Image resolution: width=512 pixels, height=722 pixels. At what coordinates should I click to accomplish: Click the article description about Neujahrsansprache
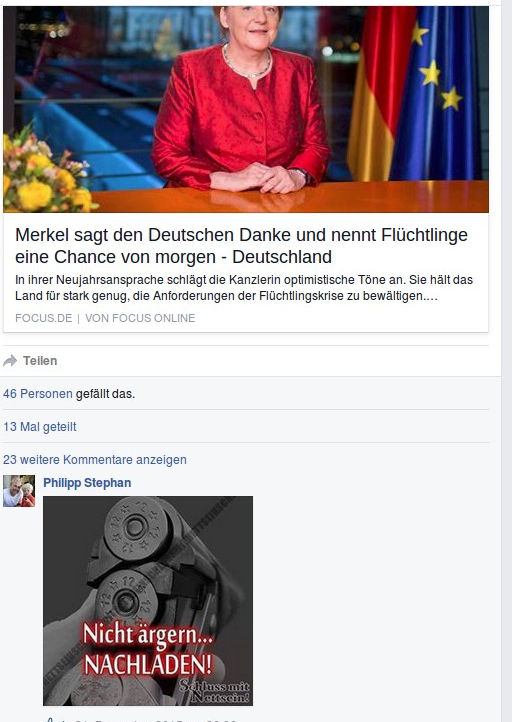point(244,288)
